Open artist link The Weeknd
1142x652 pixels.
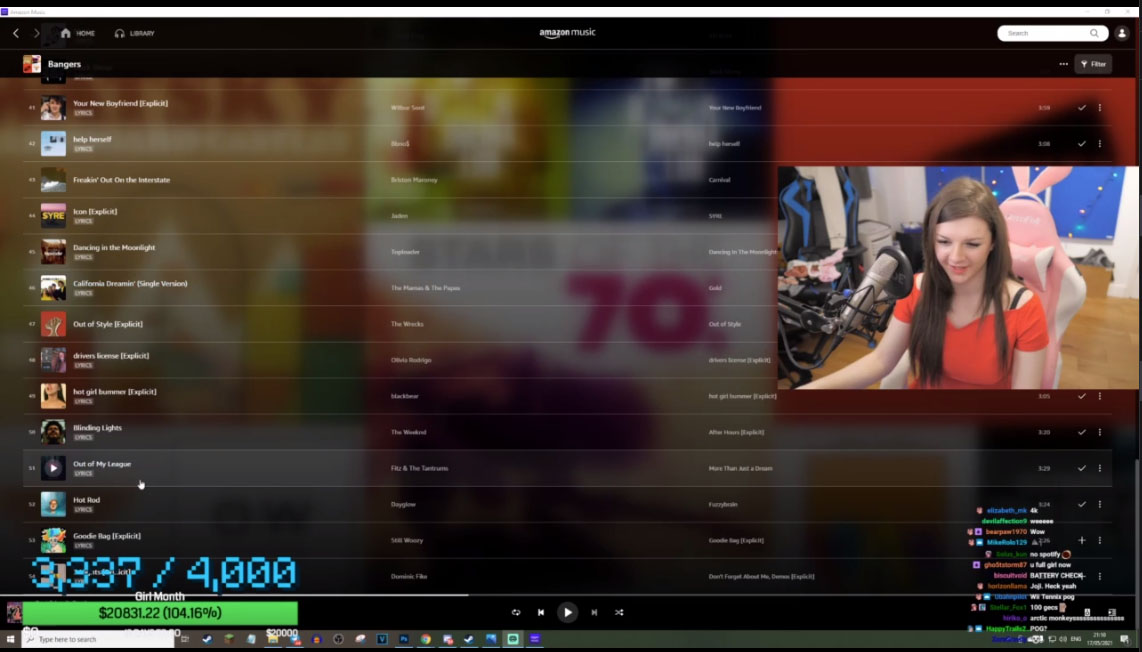[x=409, y=432]
